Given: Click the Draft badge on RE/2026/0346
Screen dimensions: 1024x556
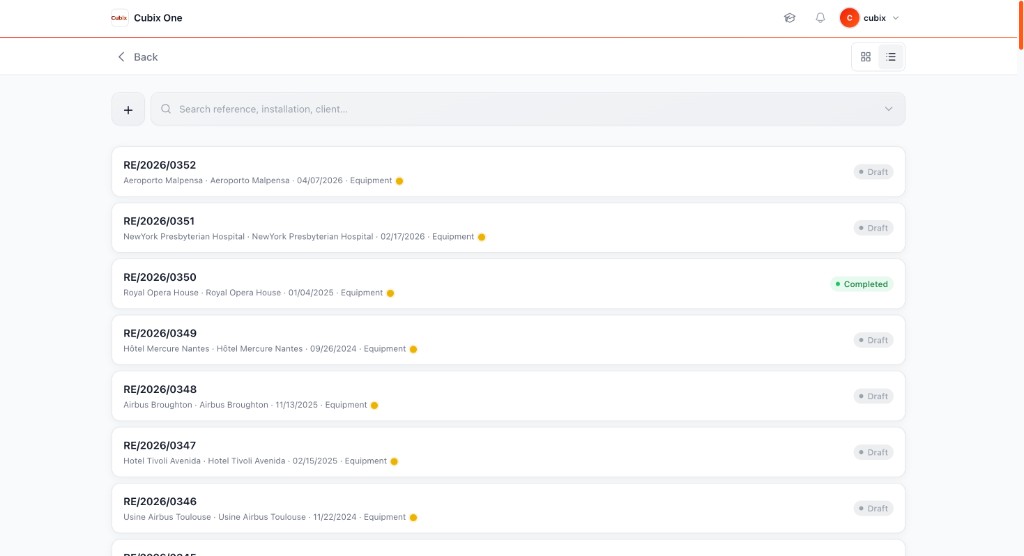Looking at the screenshot, I should tap(873, 508).
